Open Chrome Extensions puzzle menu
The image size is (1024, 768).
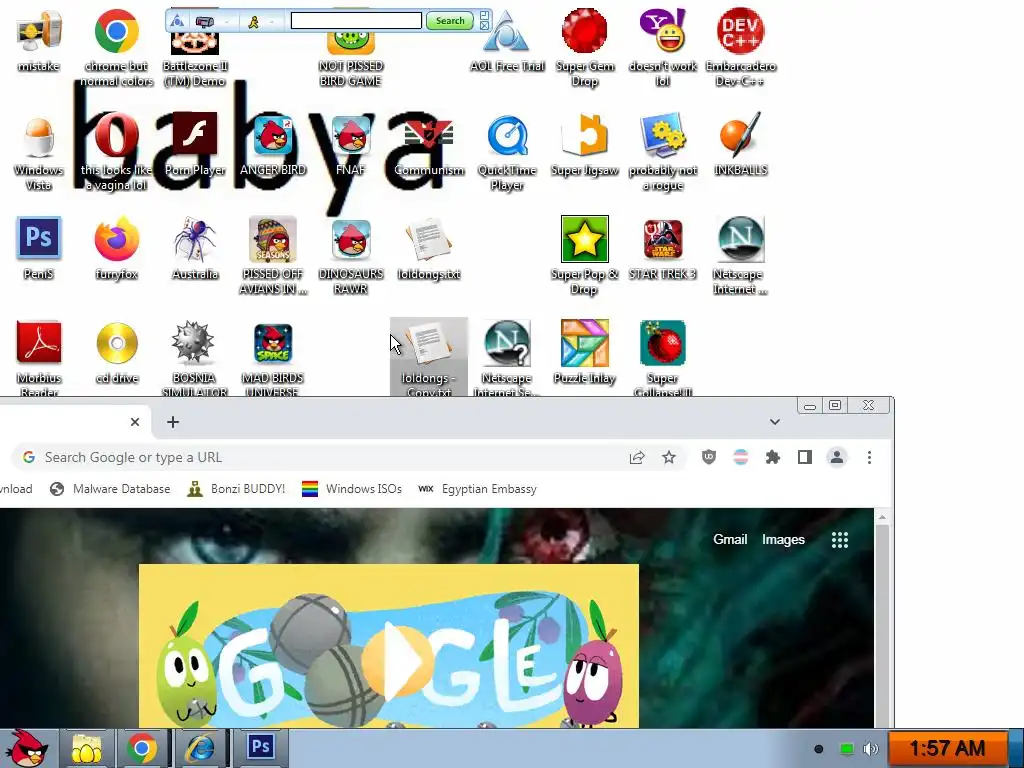point(773,457)
